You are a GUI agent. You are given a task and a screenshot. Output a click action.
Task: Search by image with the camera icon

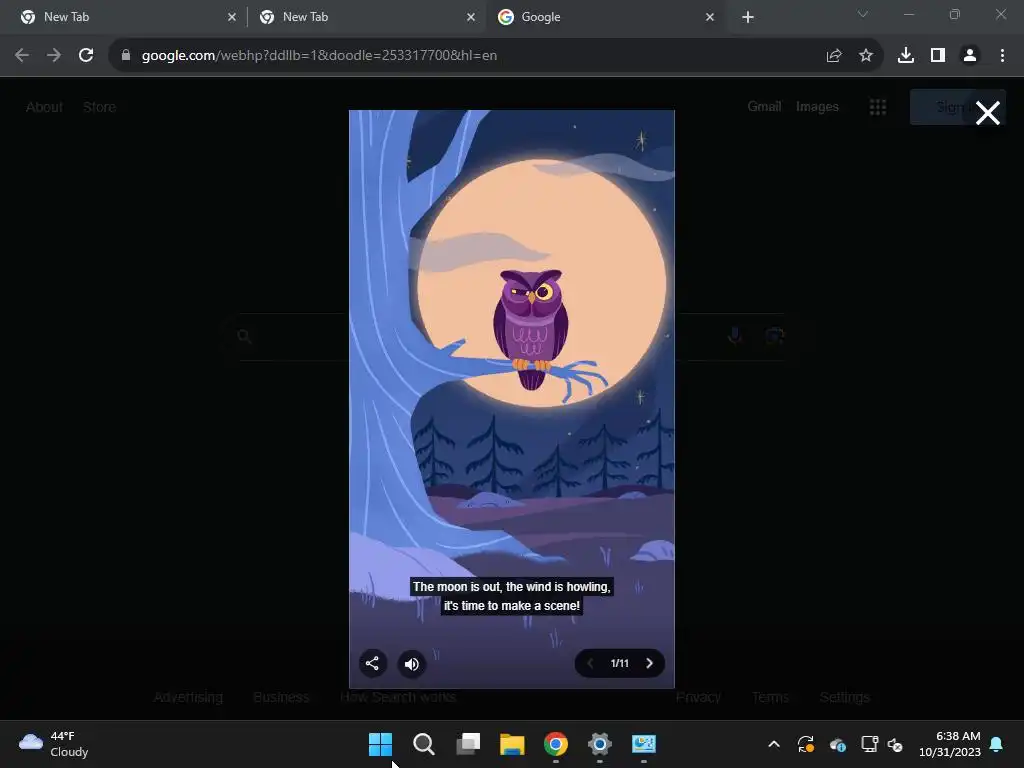[x=774, y=336]
